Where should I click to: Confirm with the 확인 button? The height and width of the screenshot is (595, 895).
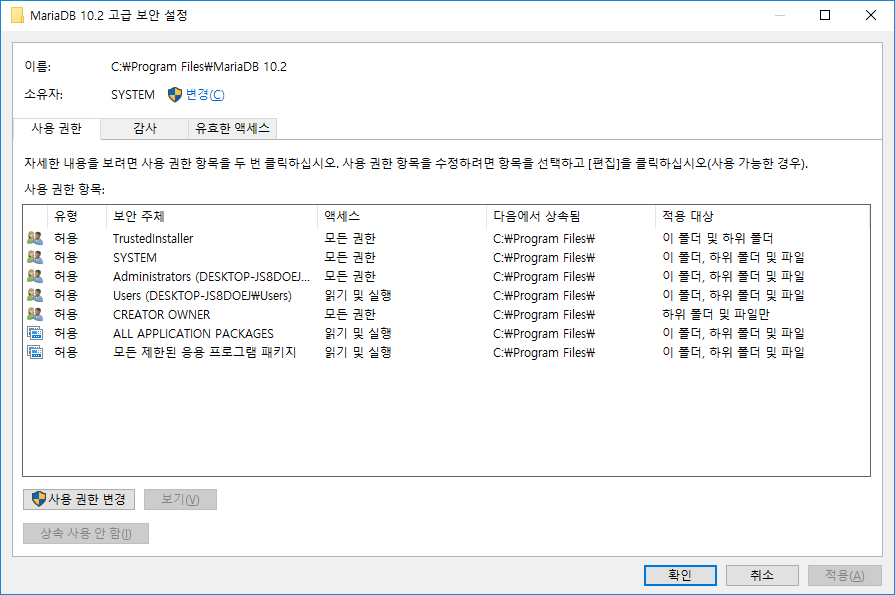[x=680, y=575]
